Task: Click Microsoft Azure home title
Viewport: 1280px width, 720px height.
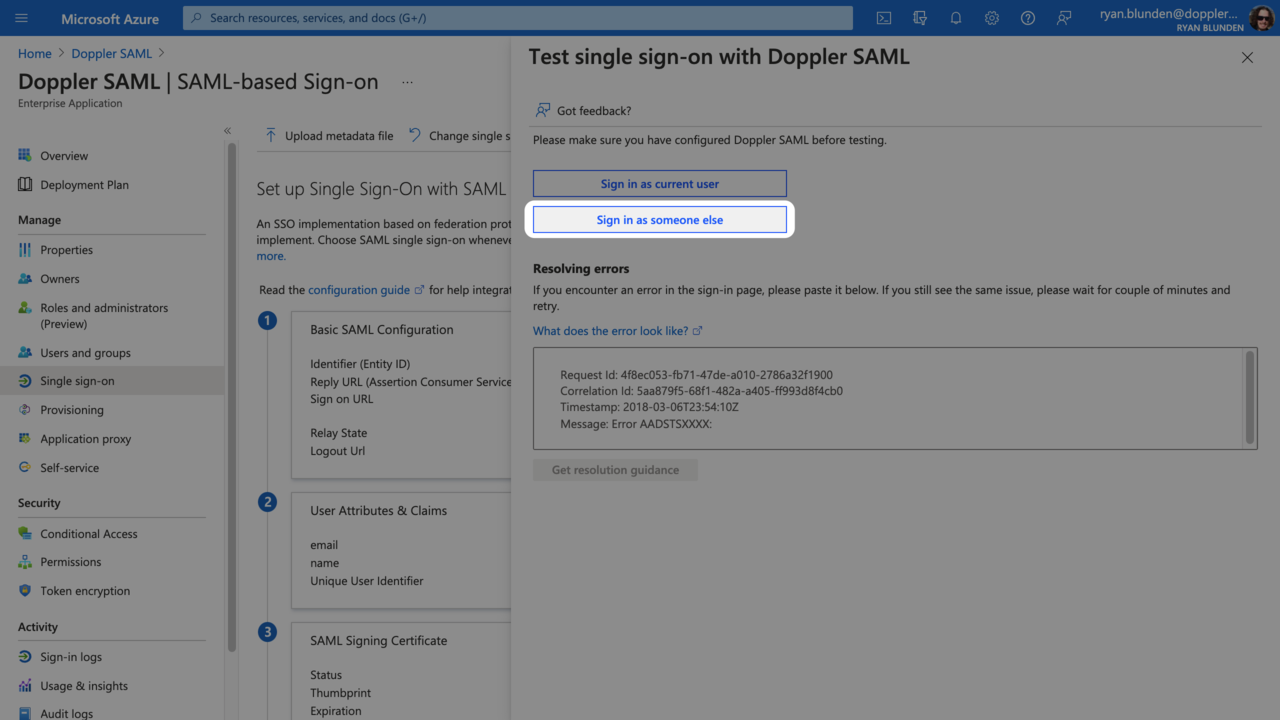Action: 110,19
